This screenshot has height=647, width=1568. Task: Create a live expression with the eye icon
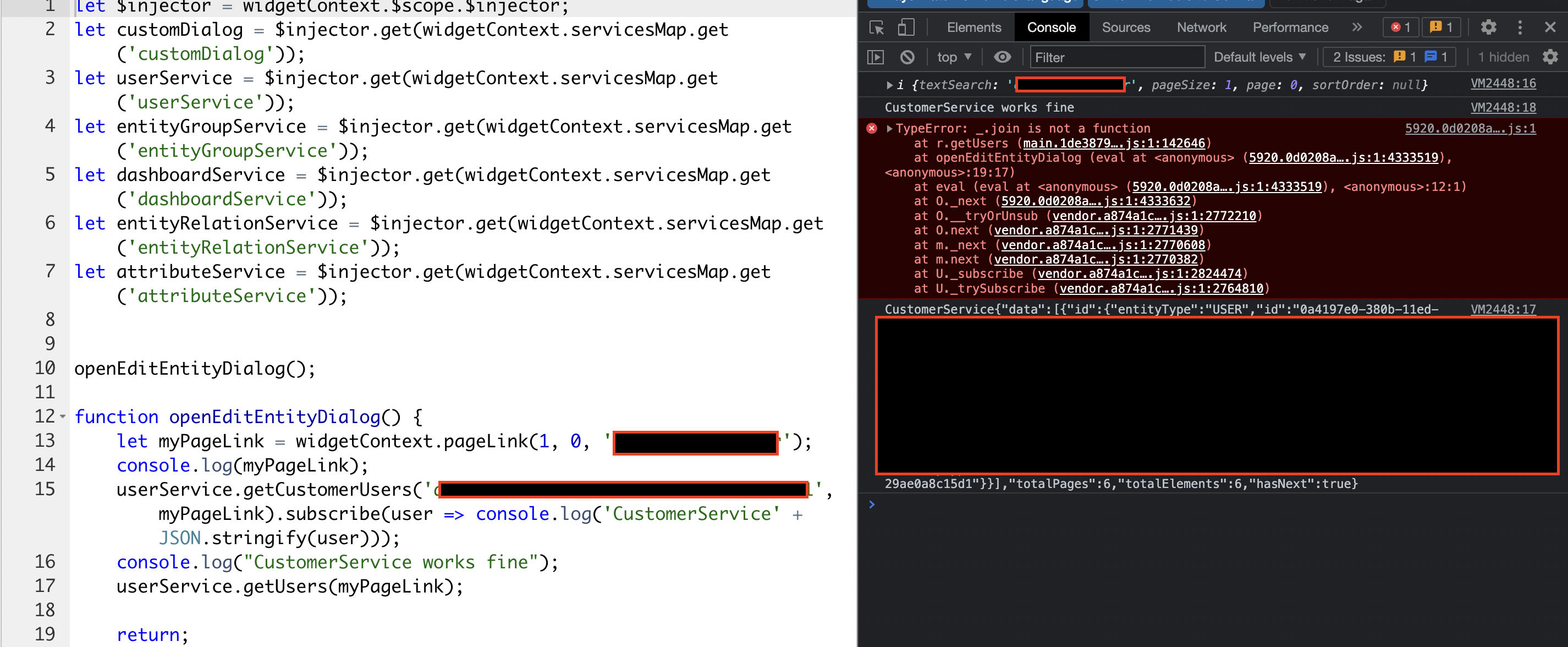click(x=1003, y=57)
